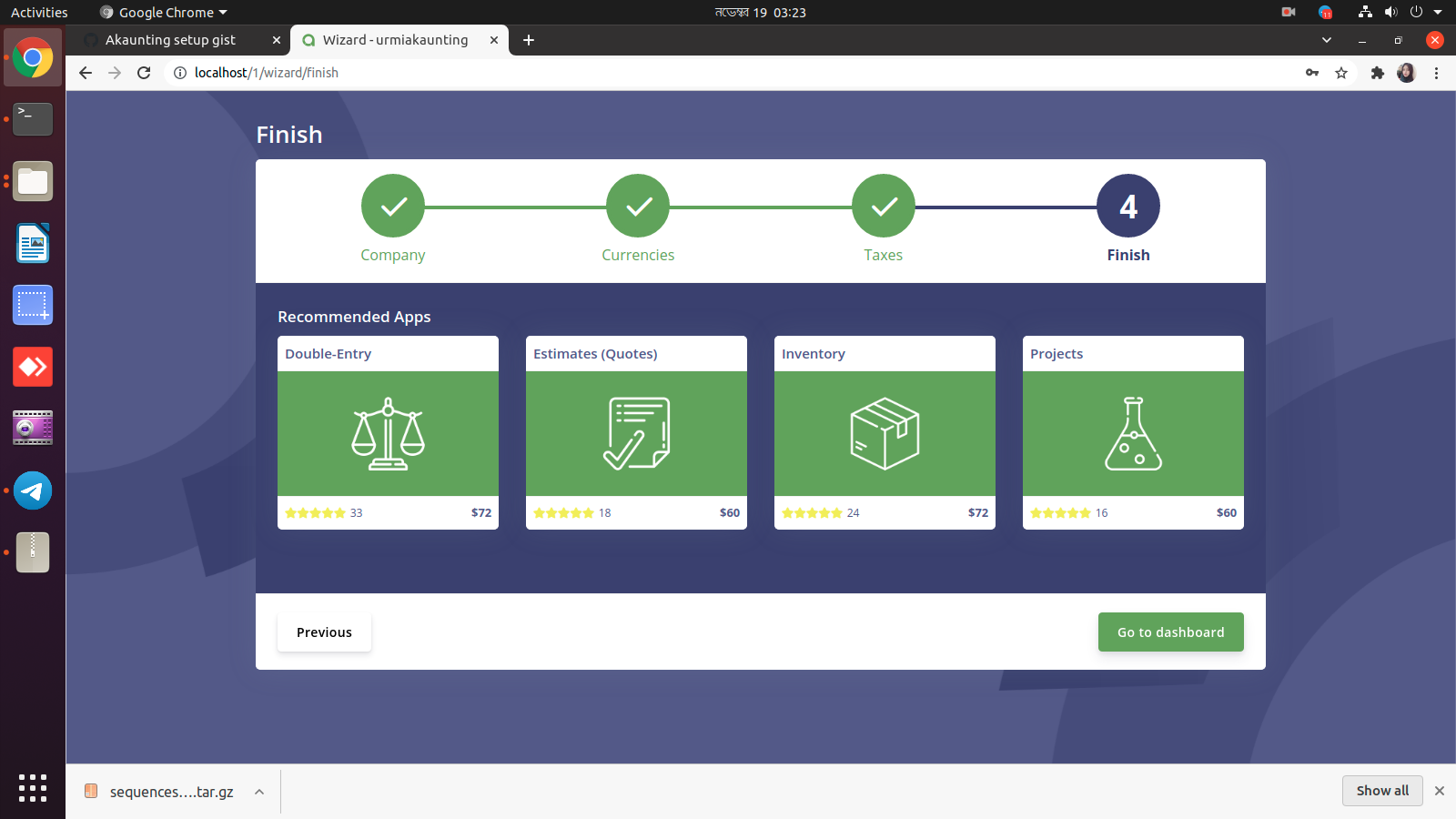The height and width of the screenshot is (819, 1456).
Task: Click the Estimates (Quotes) app title
Action: [595, 354]
